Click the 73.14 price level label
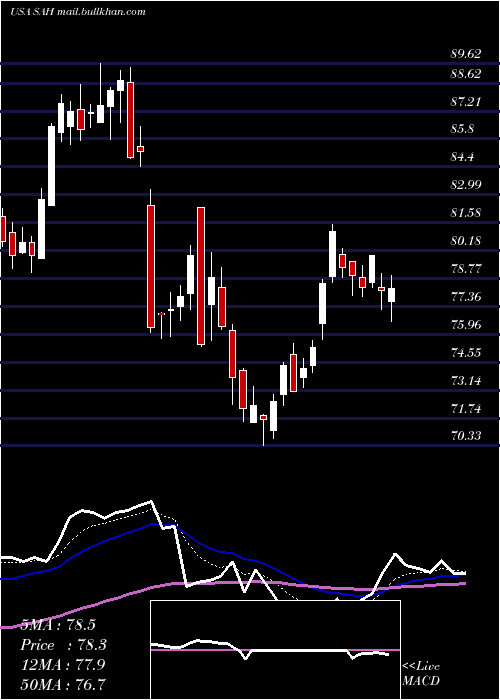Screen dimensions: 500x700 coord(466,381)
